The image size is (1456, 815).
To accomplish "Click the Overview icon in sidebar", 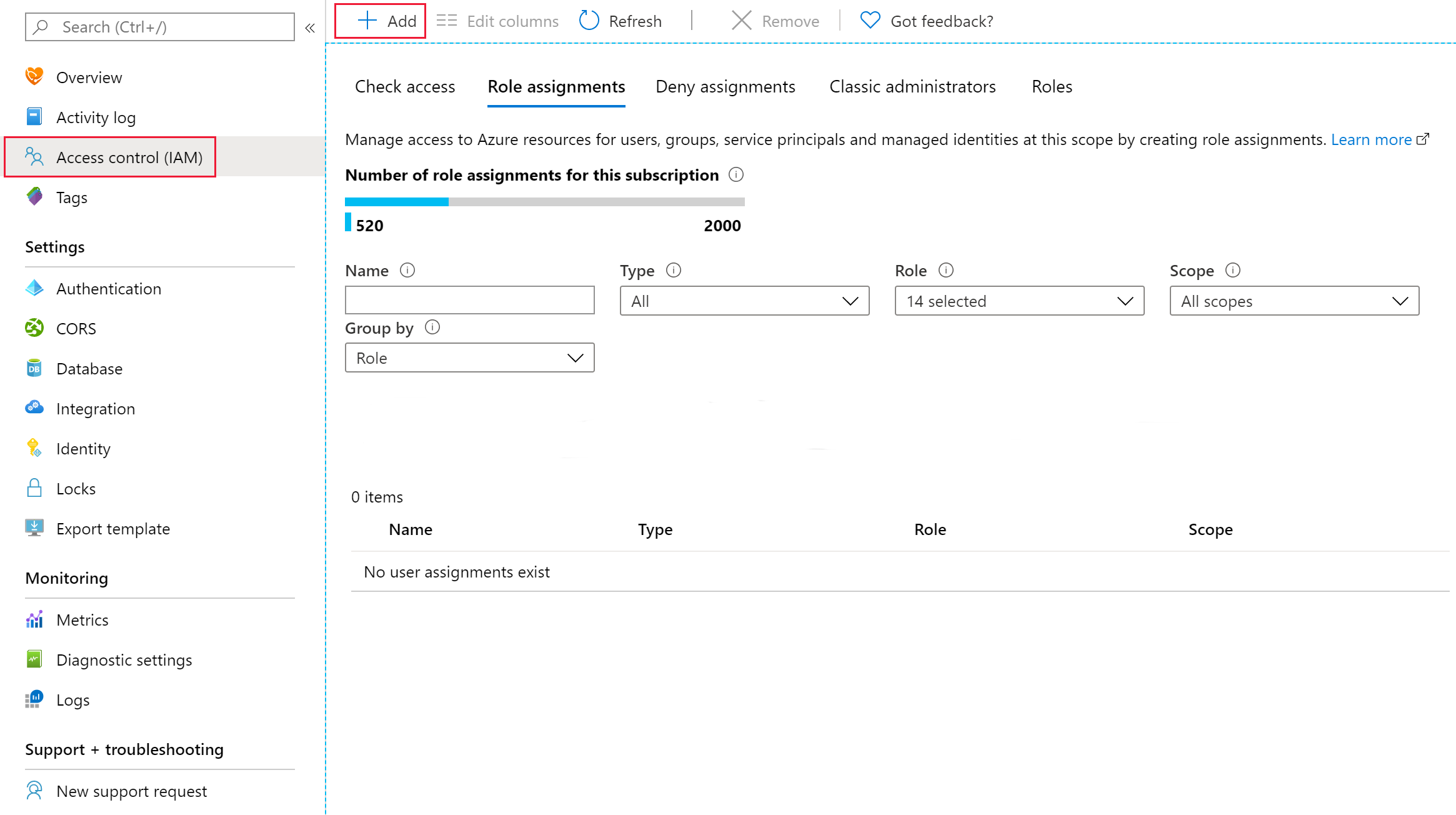I will point(35,77).
